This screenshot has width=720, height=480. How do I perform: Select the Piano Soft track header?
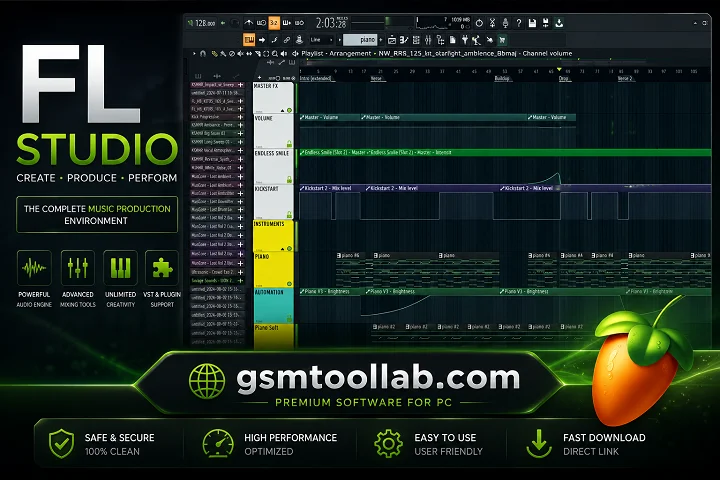click(x=274, y=337)
